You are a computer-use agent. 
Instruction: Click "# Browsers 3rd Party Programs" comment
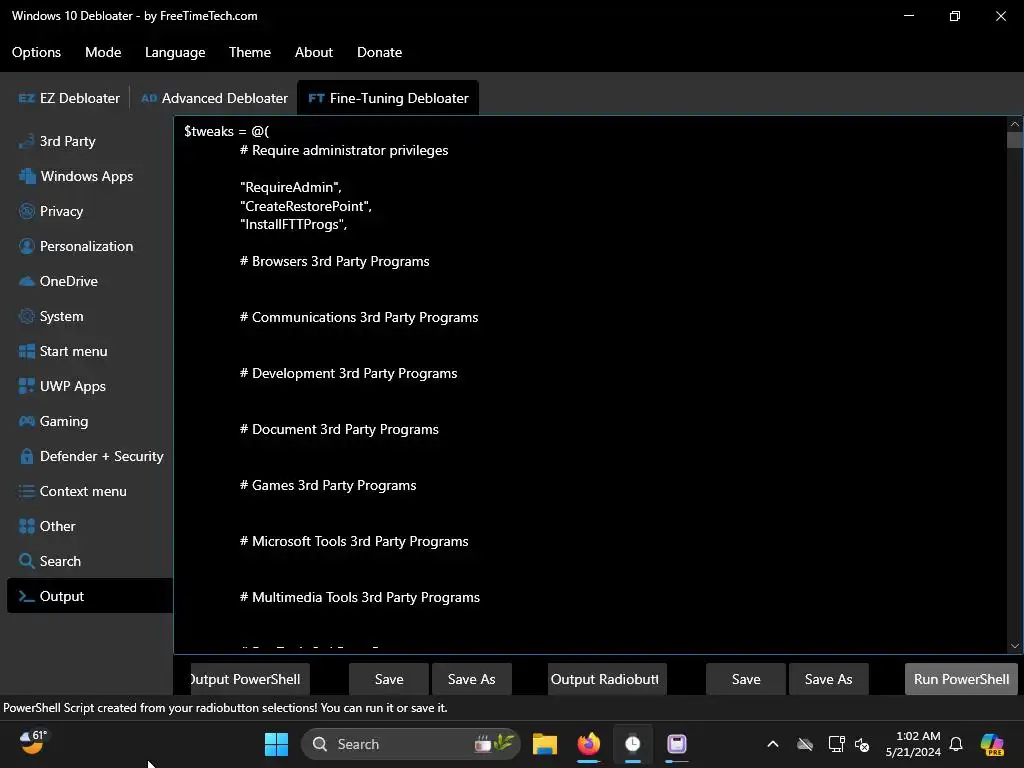[334, 261]
